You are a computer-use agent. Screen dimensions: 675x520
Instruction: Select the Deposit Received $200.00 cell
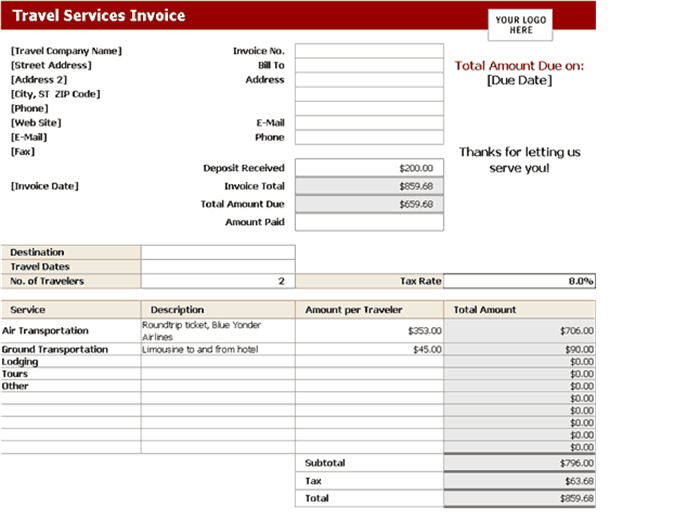369,168
